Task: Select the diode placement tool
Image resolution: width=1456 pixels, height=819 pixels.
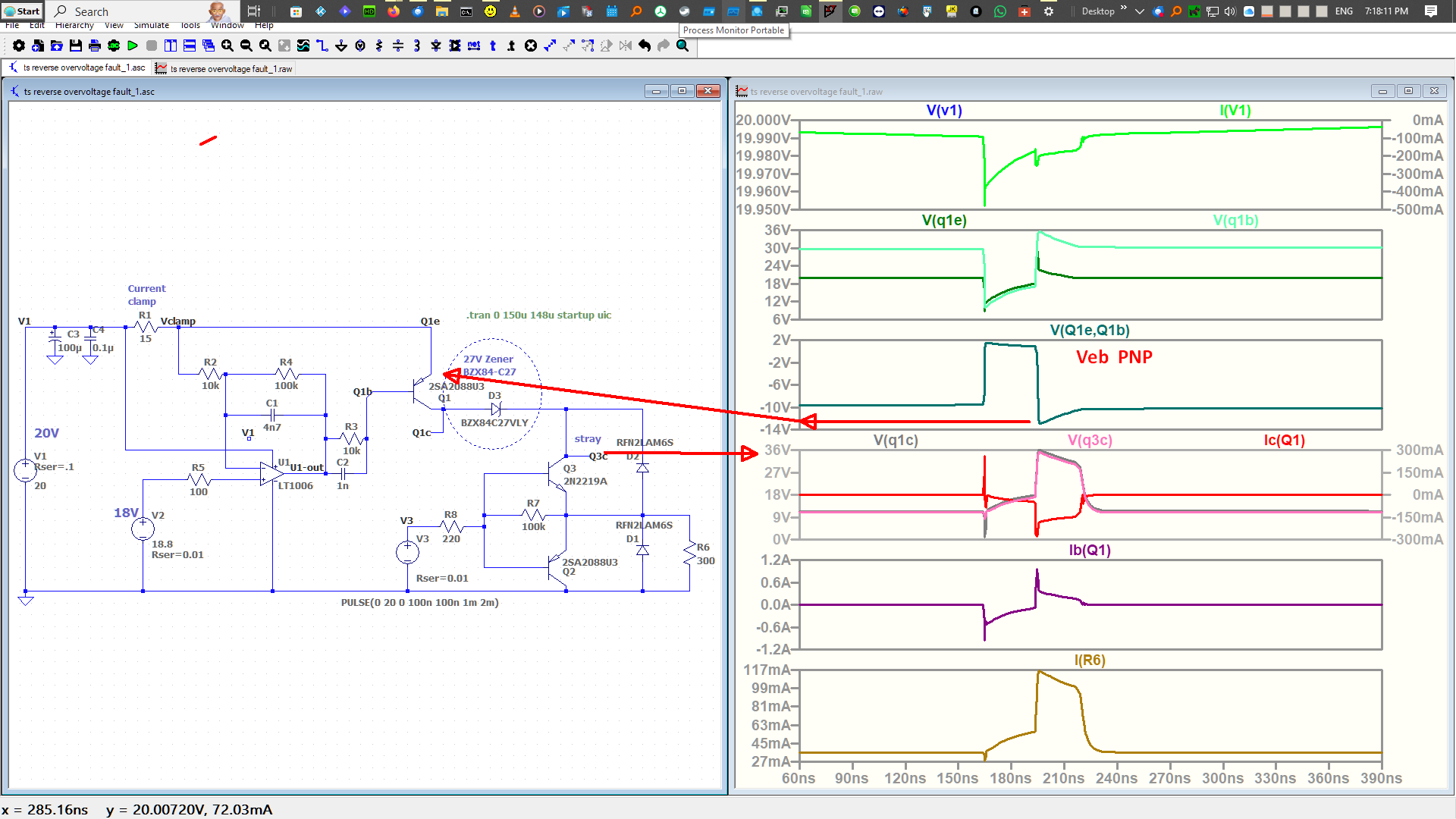Action: [436, 45]
